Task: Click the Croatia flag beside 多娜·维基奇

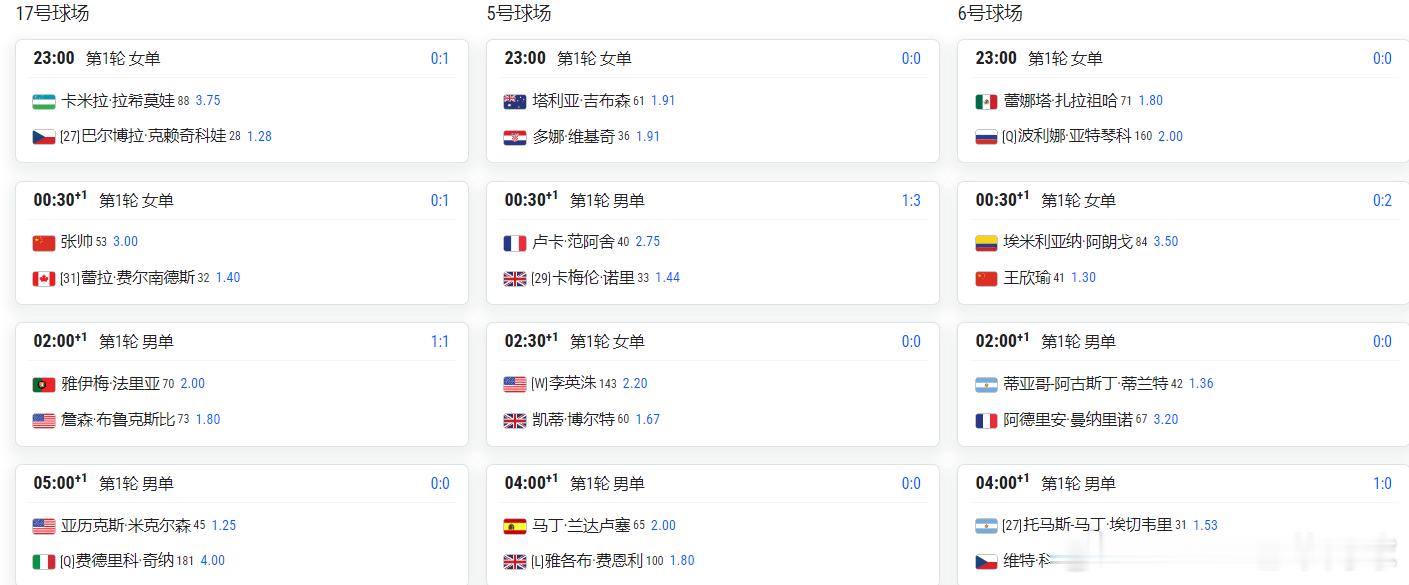Action: coord(515,137)
